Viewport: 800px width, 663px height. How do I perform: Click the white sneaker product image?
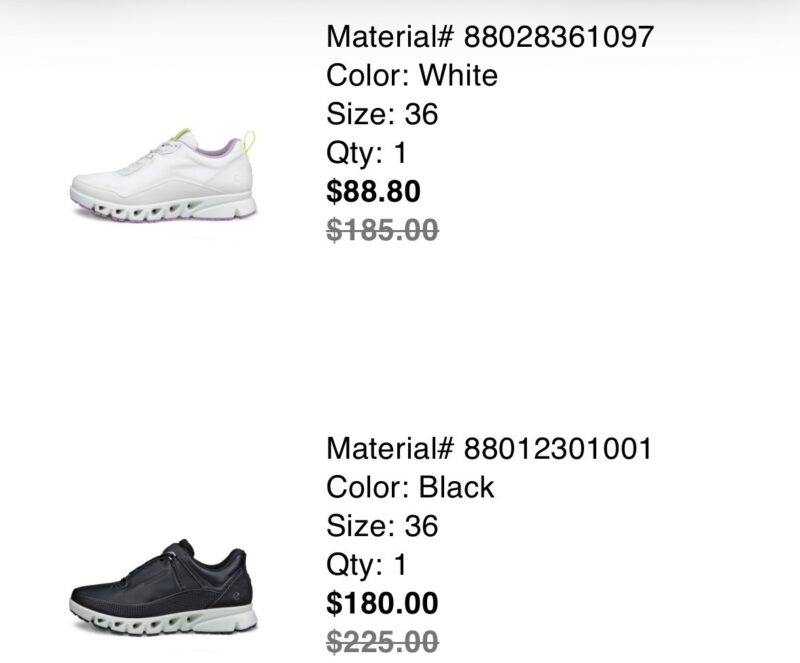coord(163,178)
